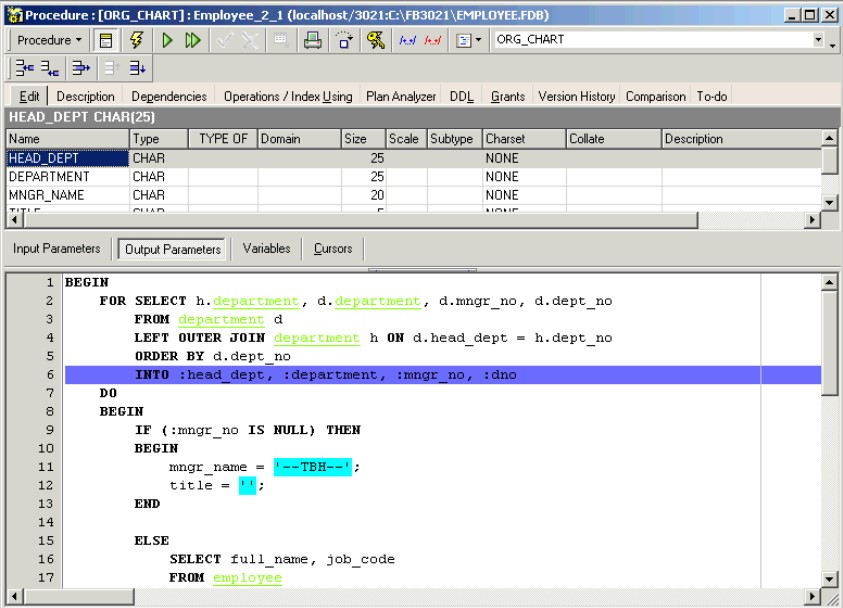Open grants via yellow keys icon
843x608 pixels.
tap(376, 40)
